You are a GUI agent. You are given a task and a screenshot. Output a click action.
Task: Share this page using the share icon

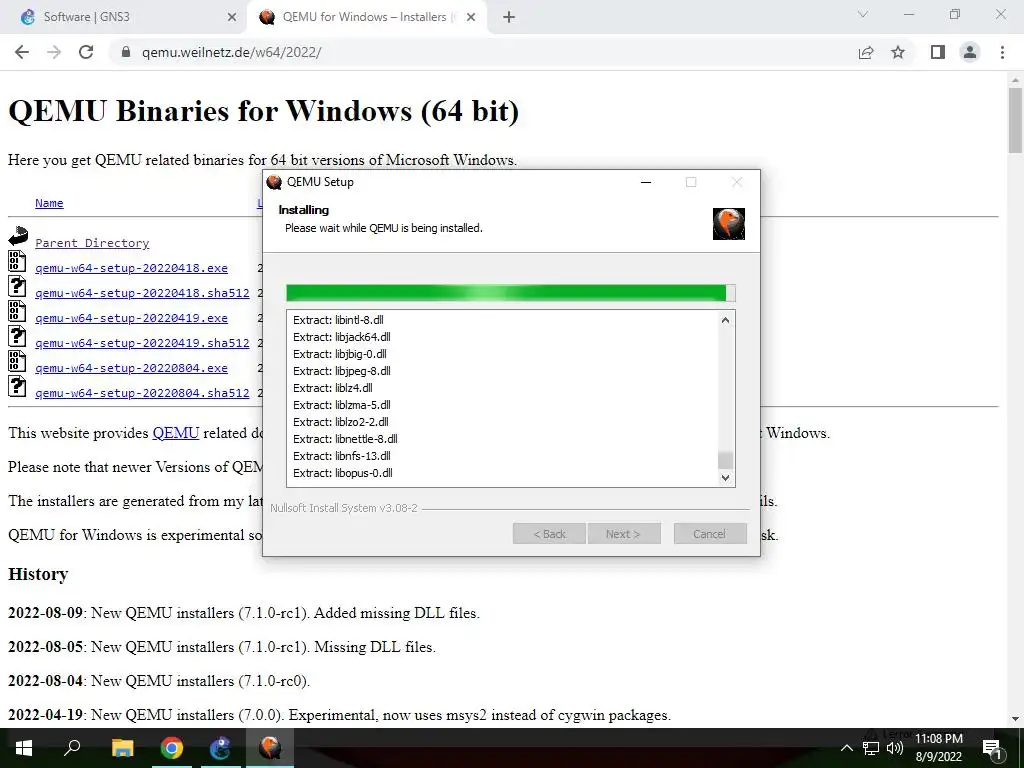(866, 52)
